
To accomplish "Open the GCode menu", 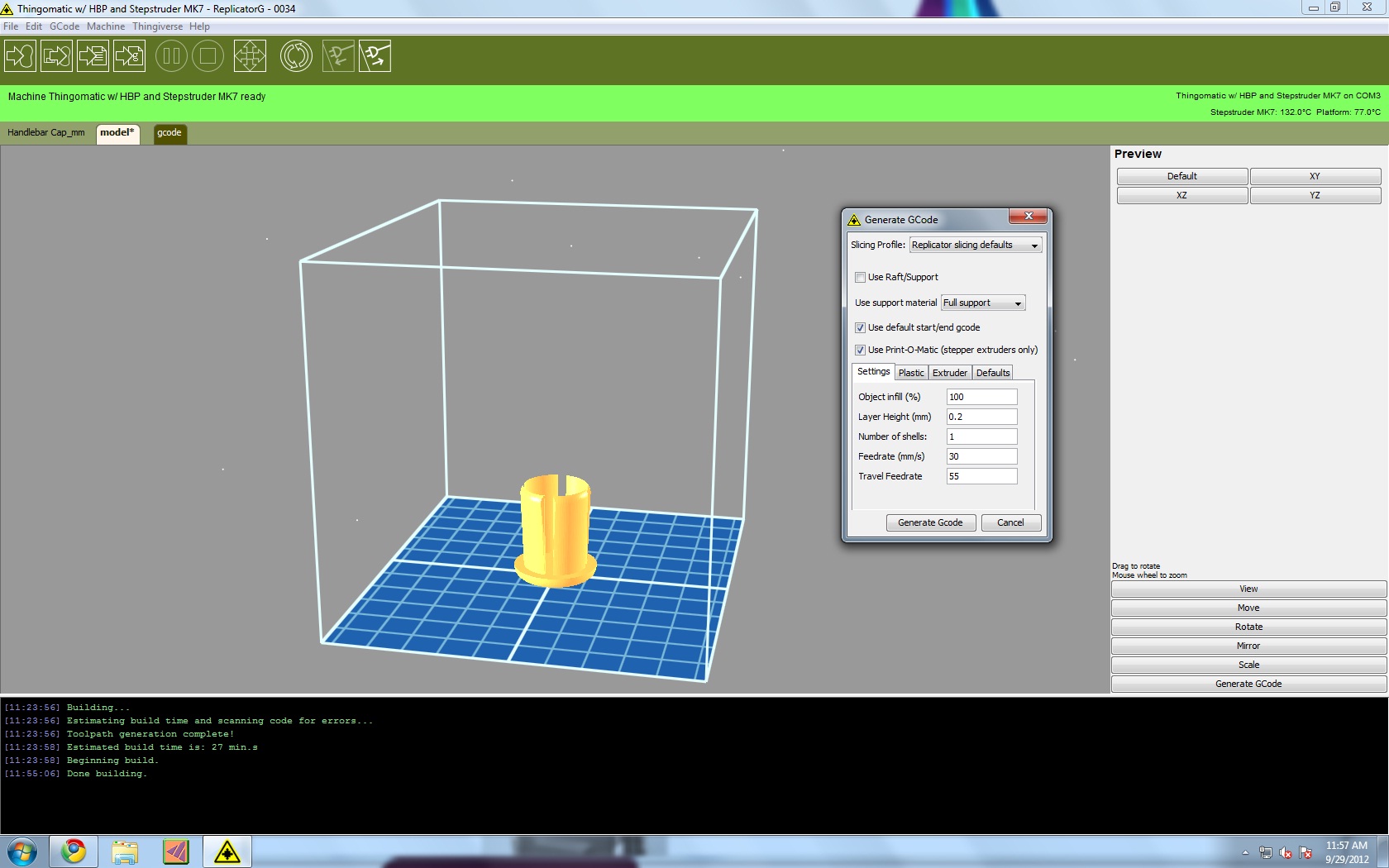I will coord(64,26).
